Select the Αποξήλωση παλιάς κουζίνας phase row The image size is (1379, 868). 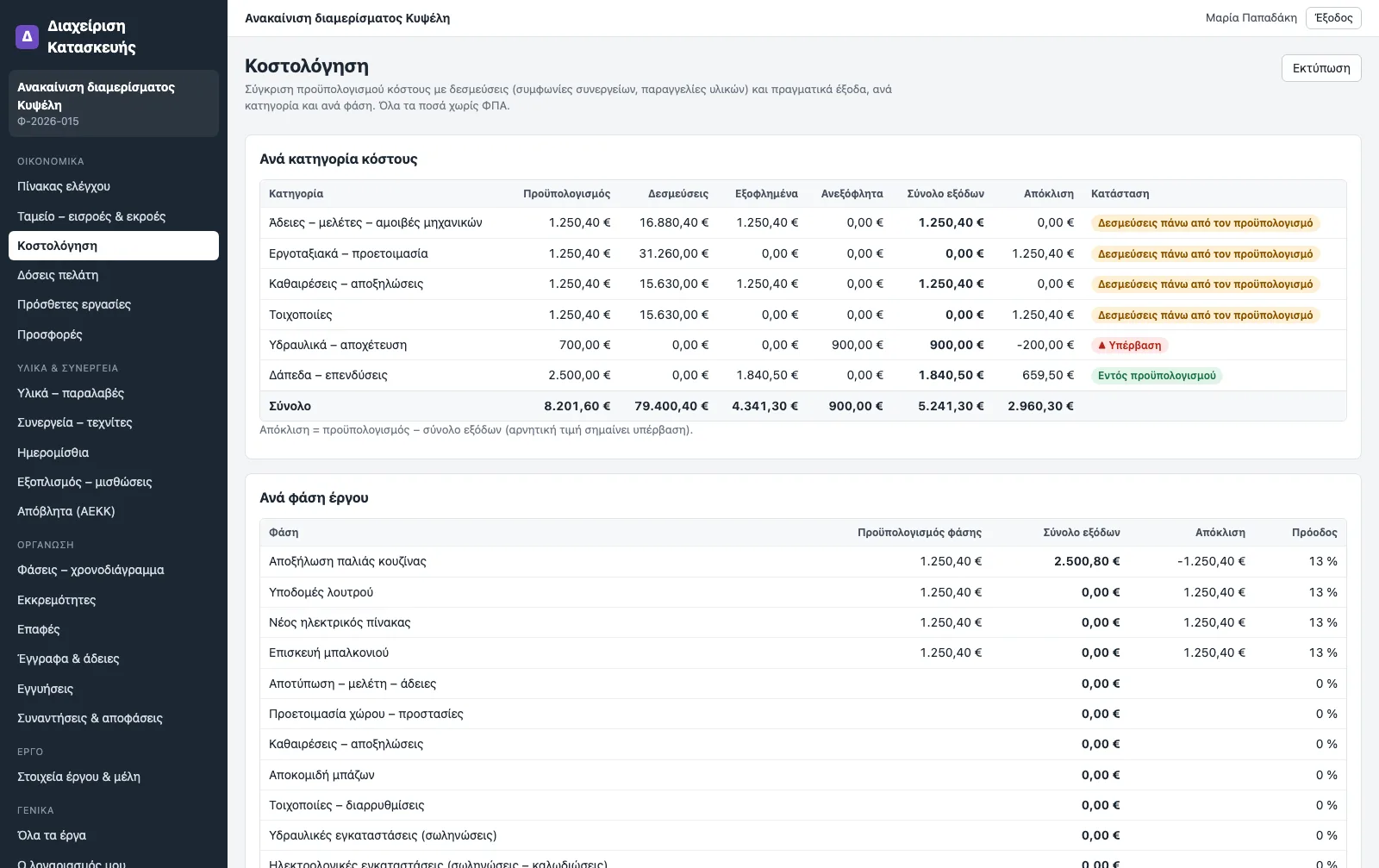click(802, 561)
